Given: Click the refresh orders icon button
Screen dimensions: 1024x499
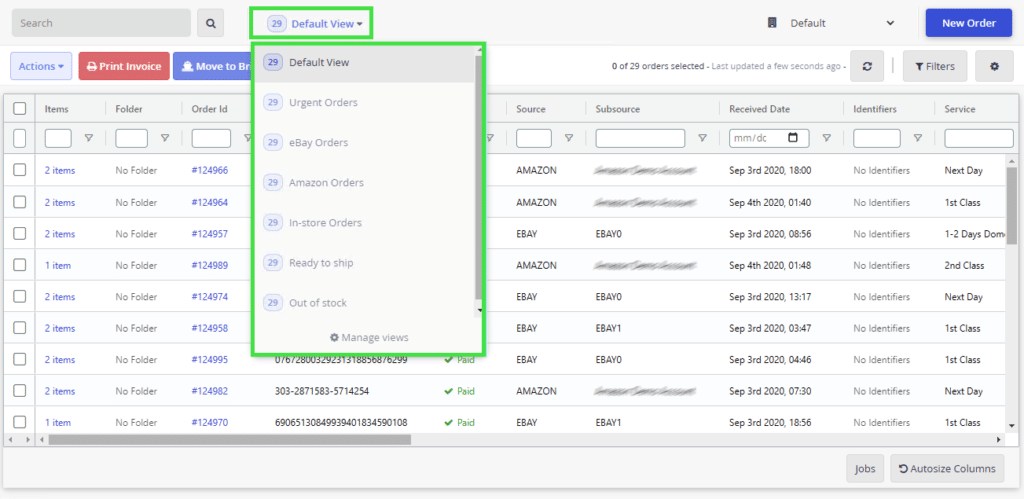Looking at the screenshot, I should coord(867,66).
